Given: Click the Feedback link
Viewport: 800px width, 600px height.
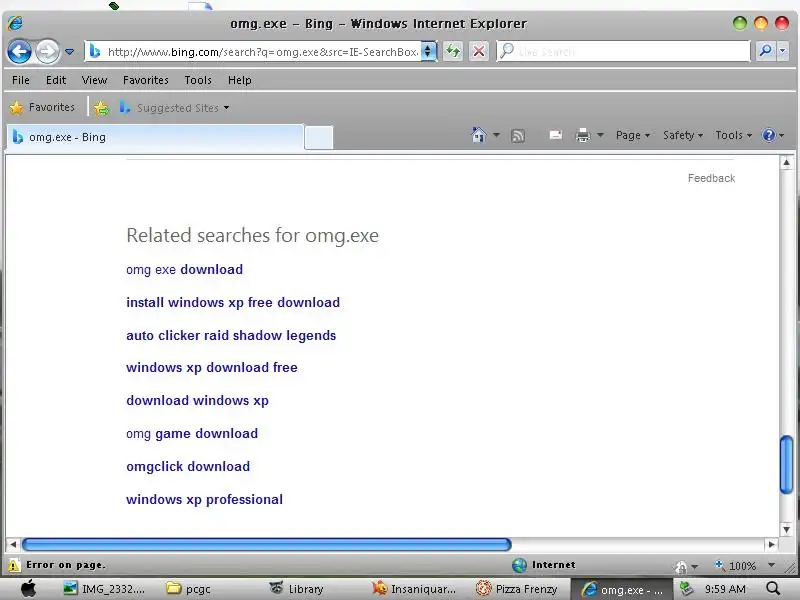Looking at the screenshot, I should coord(711,178).
